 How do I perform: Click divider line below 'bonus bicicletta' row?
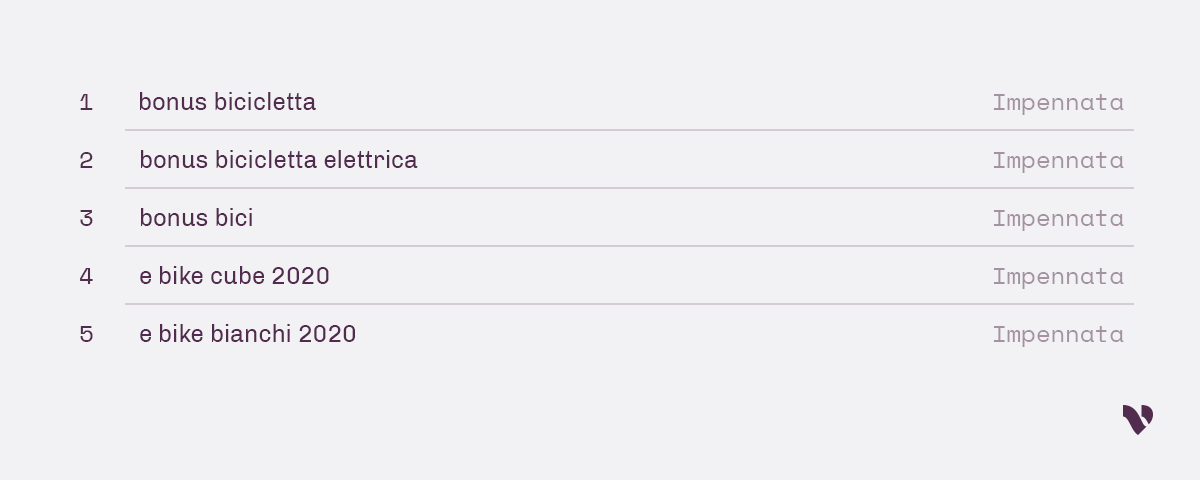pyautogui.click(x=629, y=130)
